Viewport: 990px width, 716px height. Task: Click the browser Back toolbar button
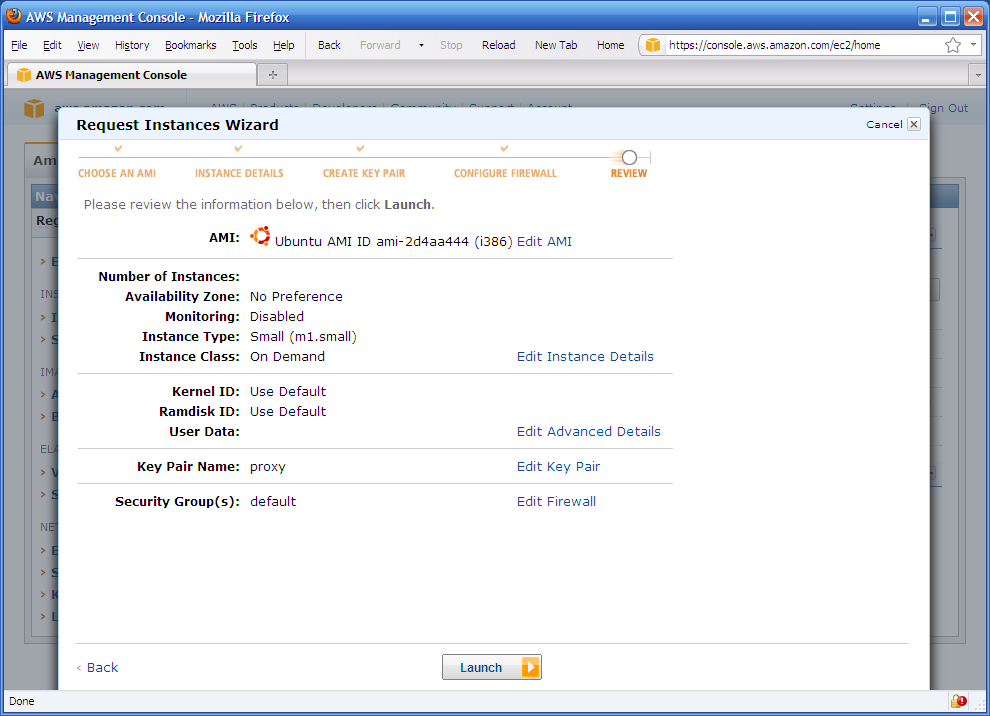coord(329,45)
